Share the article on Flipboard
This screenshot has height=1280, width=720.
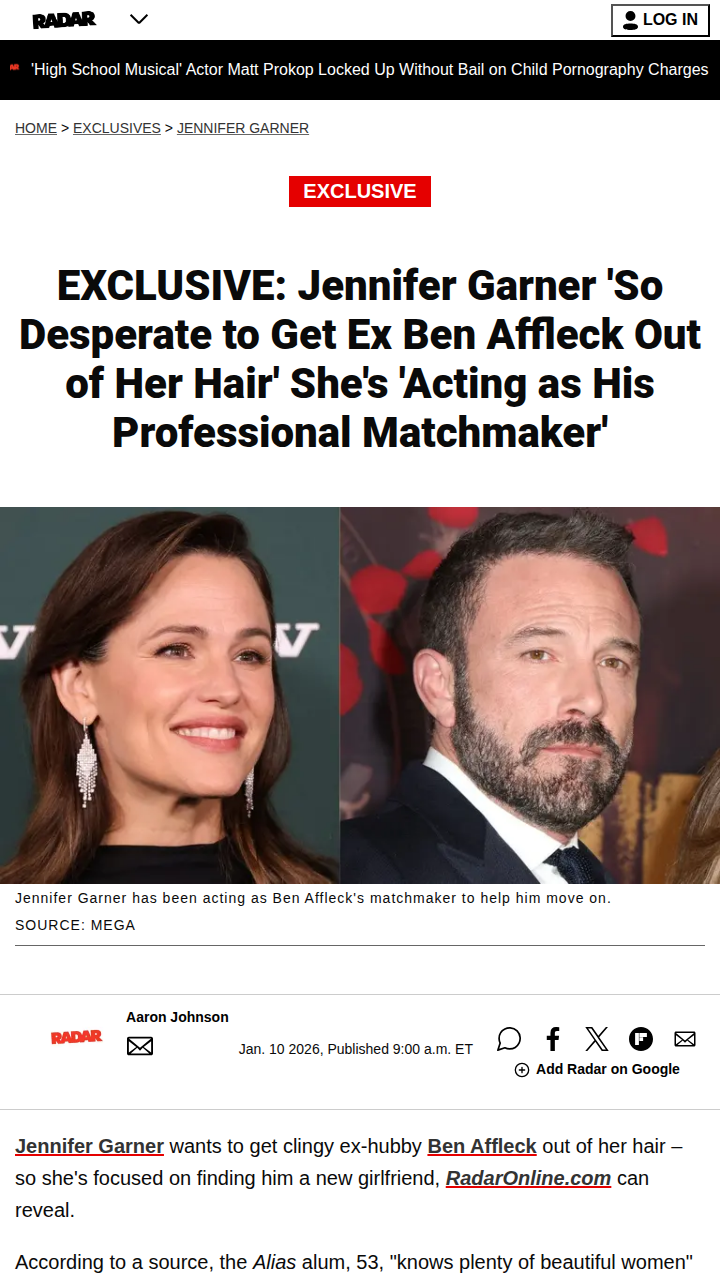click(641, 1039)
